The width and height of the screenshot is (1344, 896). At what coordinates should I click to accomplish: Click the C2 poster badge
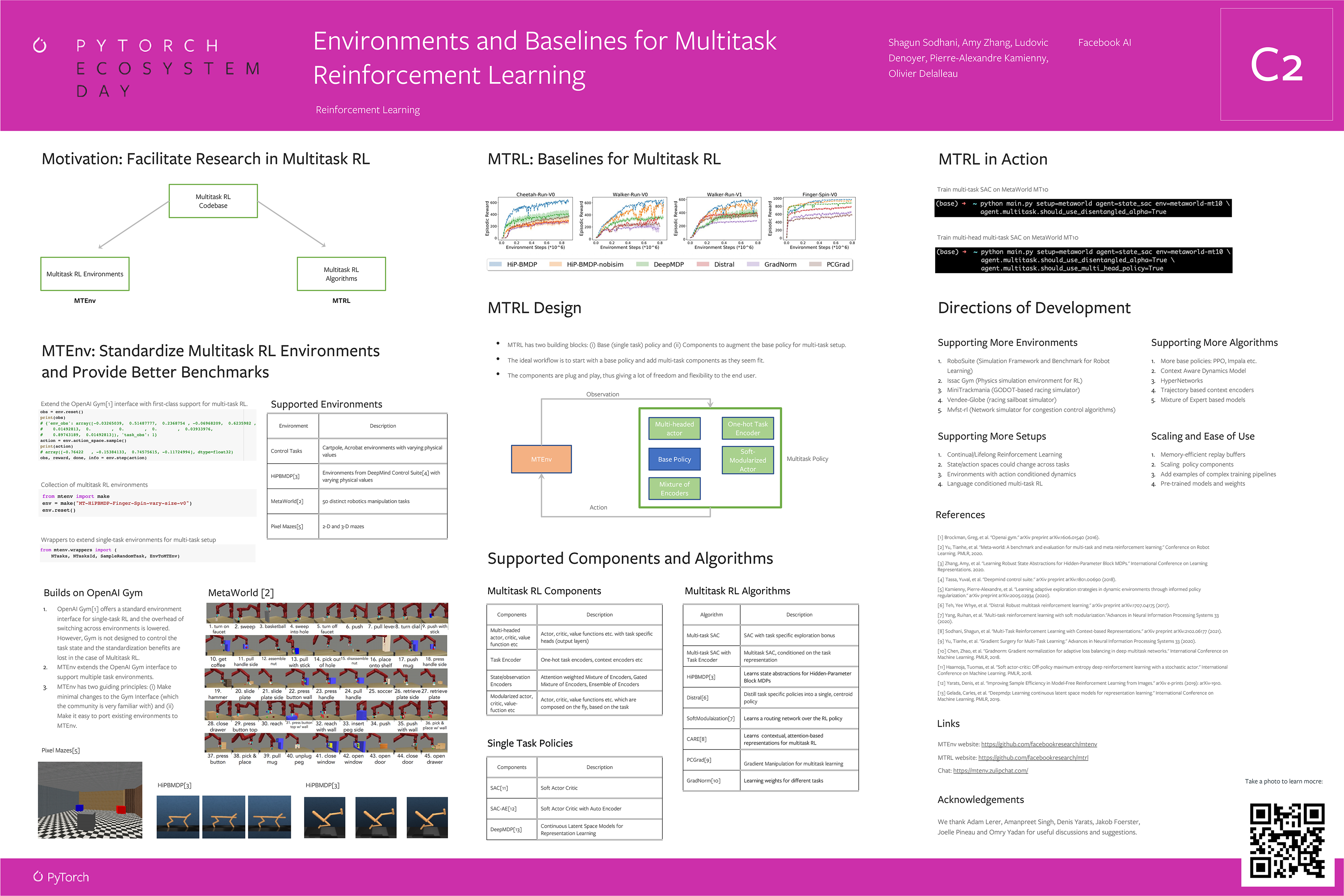pyautogui.click(x=1276, y=65)
